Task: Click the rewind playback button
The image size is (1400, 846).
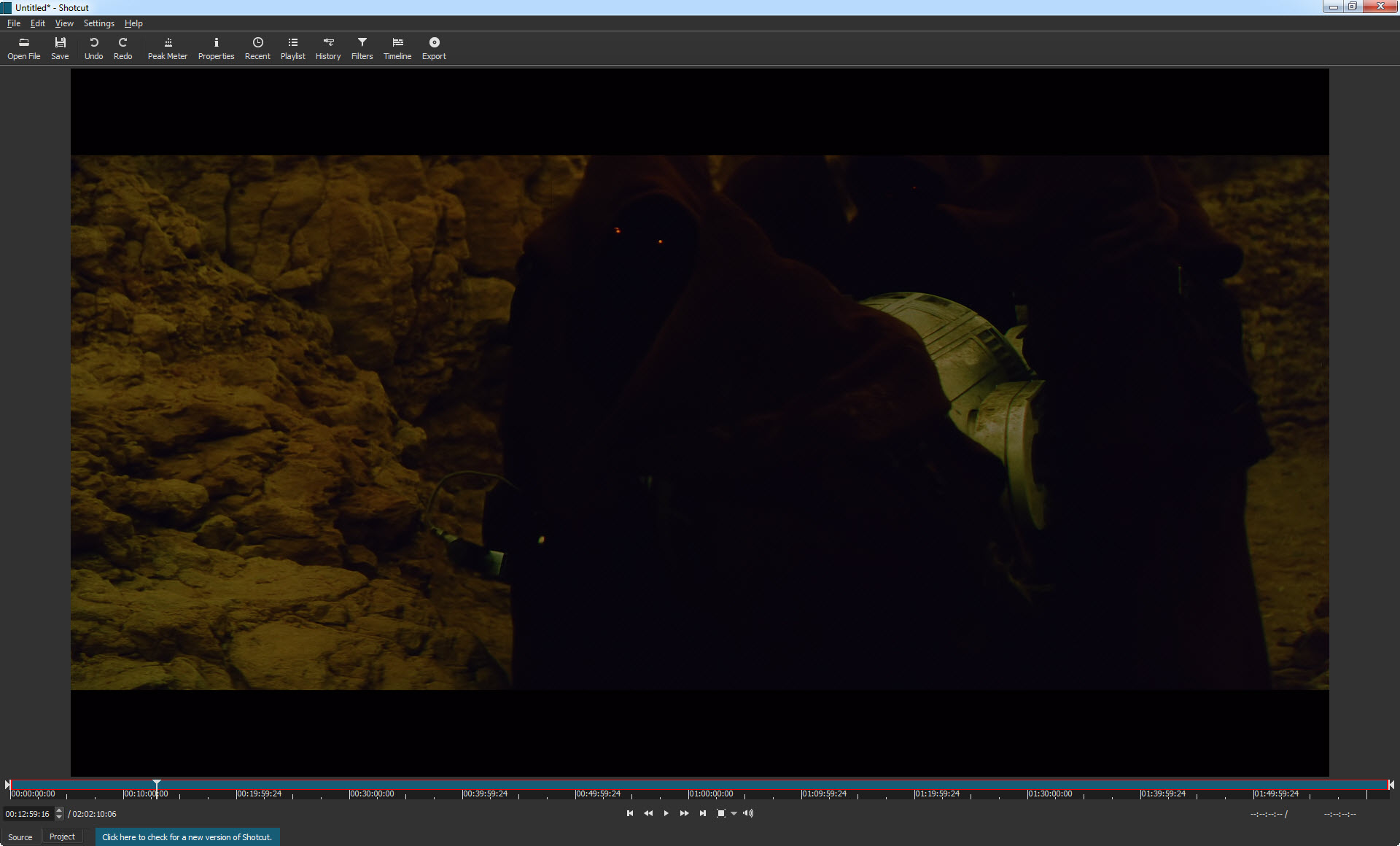Action: pos(648,813)
